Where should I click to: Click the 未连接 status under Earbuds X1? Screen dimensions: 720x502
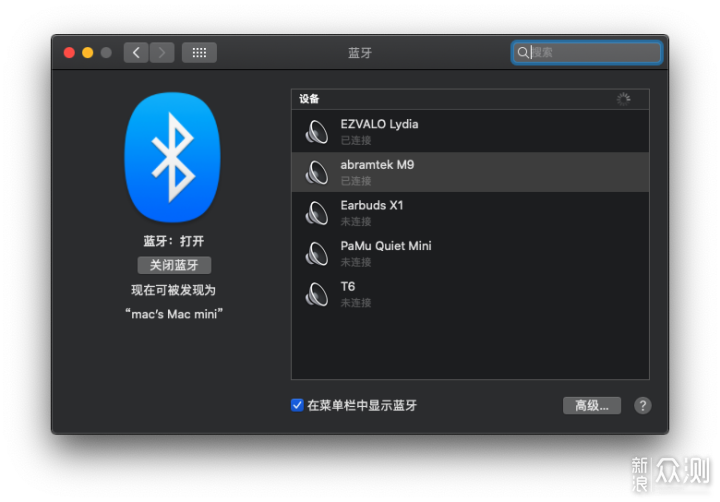356,221
